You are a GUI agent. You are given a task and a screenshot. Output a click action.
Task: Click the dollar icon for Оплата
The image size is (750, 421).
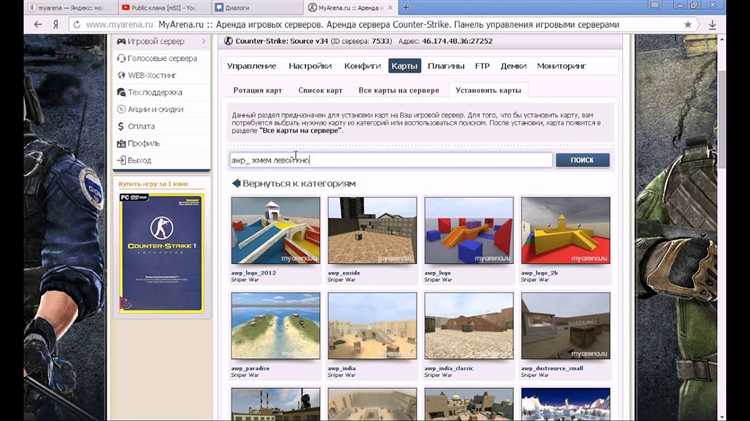point(121,126)
